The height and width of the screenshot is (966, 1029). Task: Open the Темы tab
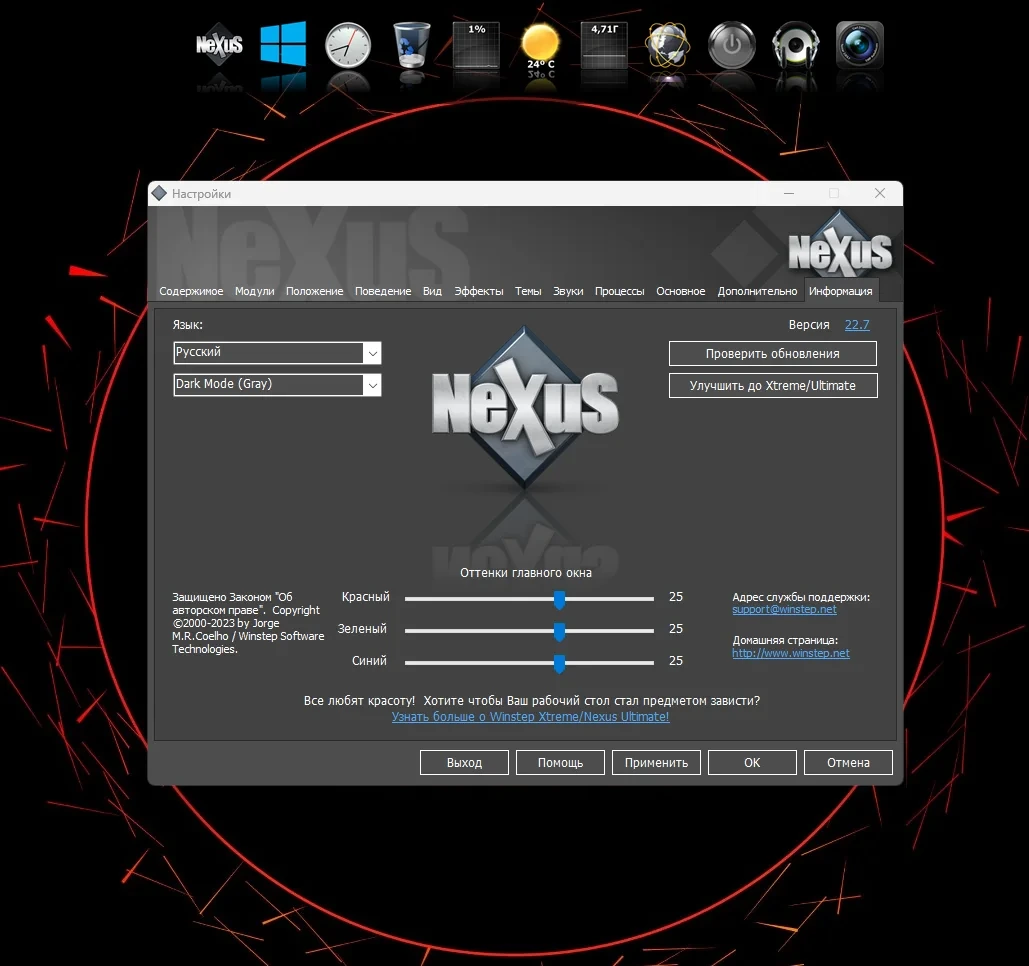528,291
